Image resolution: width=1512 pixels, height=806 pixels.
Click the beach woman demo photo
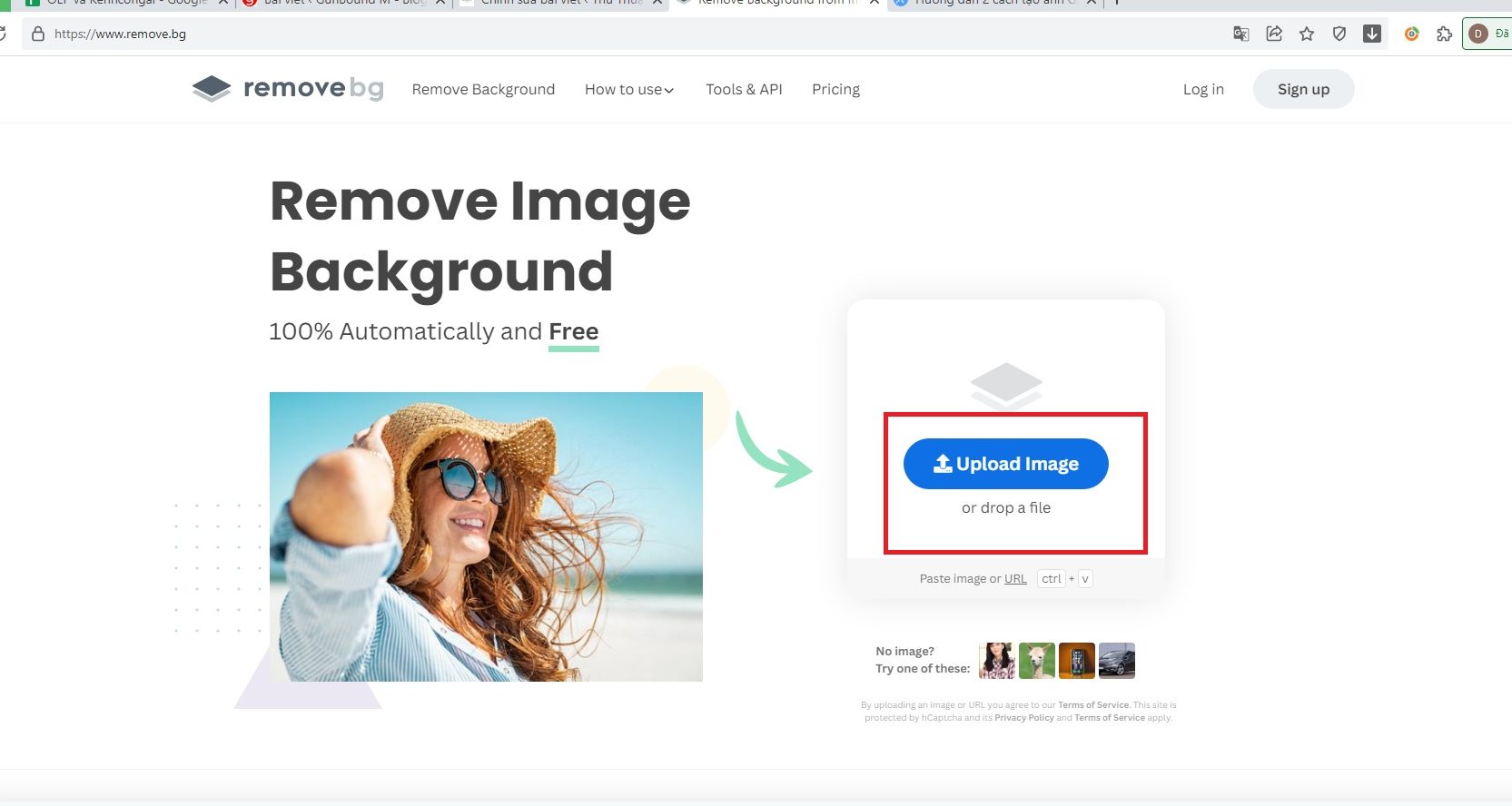[486, 536]
